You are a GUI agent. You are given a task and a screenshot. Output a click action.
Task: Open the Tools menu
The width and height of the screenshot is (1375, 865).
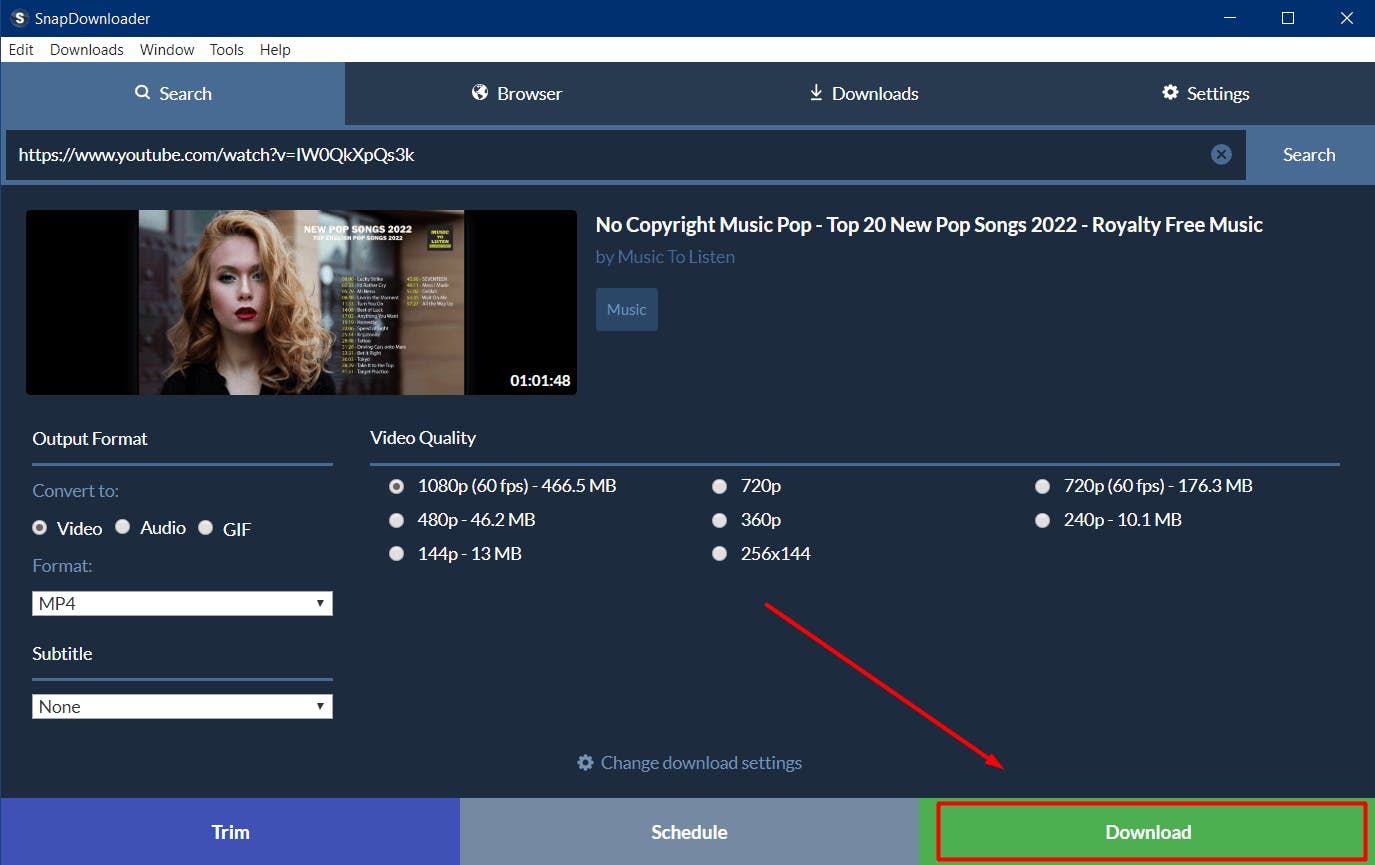coord(227,49)
